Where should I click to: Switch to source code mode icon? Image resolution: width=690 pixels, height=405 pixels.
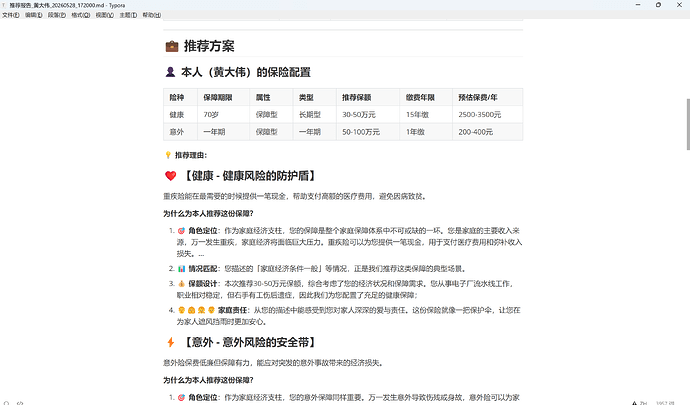[20, 403]
